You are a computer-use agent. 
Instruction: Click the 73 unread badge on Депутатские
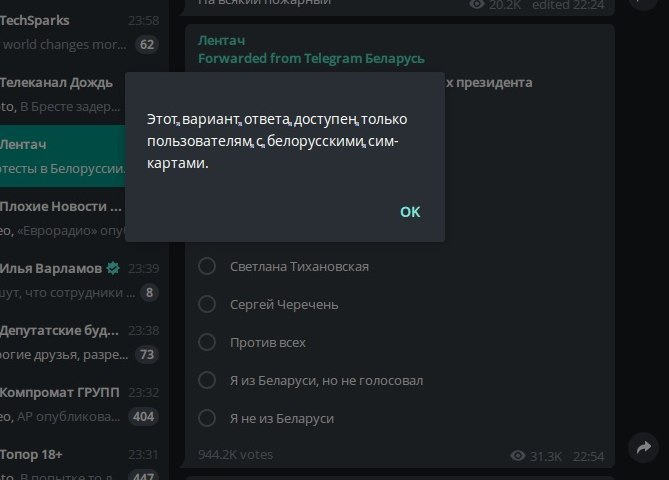147,354
